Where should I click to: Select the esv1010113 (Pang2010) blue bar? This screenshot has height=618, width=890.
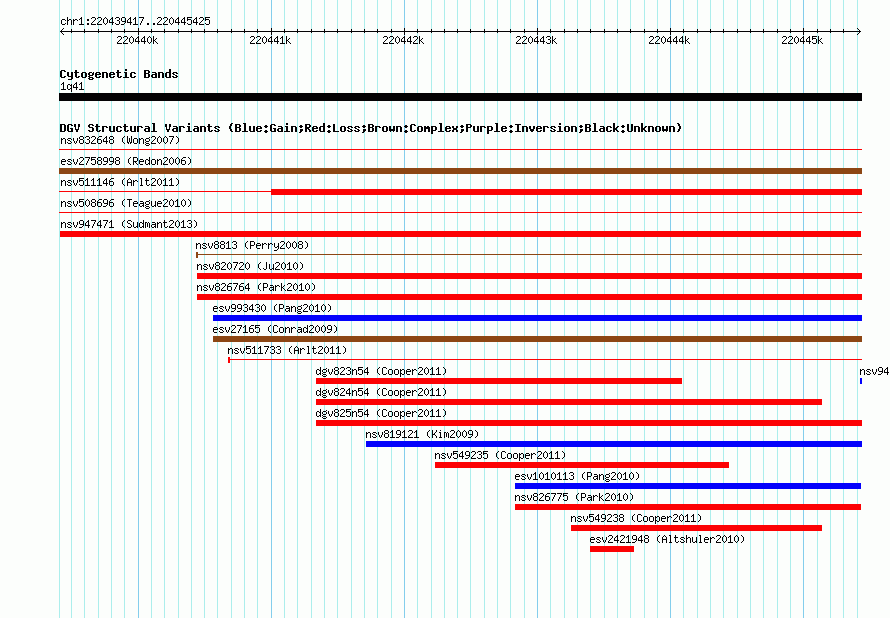(688, 486)
